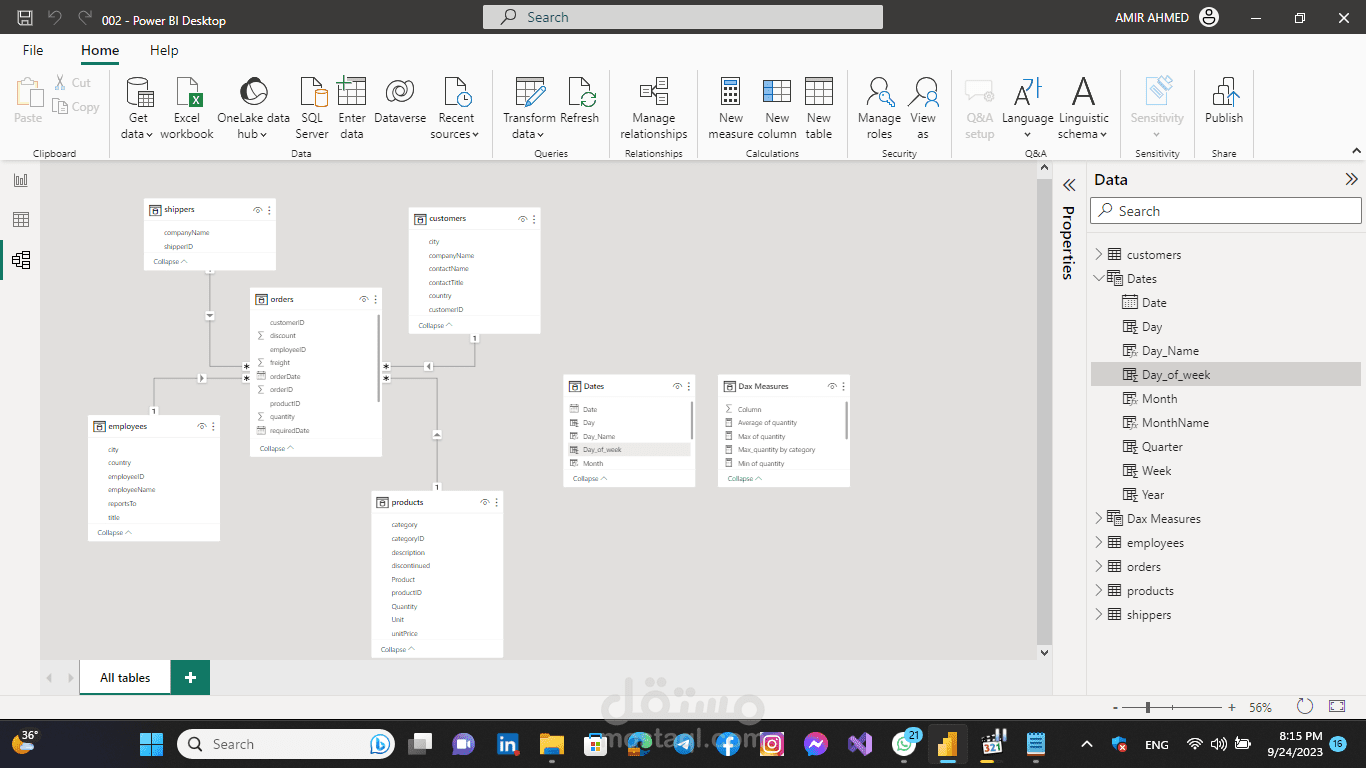1366x768 pixels.
Task: Expand products in Data pane
Action: pyautogui.click(x=1098, y=591)
